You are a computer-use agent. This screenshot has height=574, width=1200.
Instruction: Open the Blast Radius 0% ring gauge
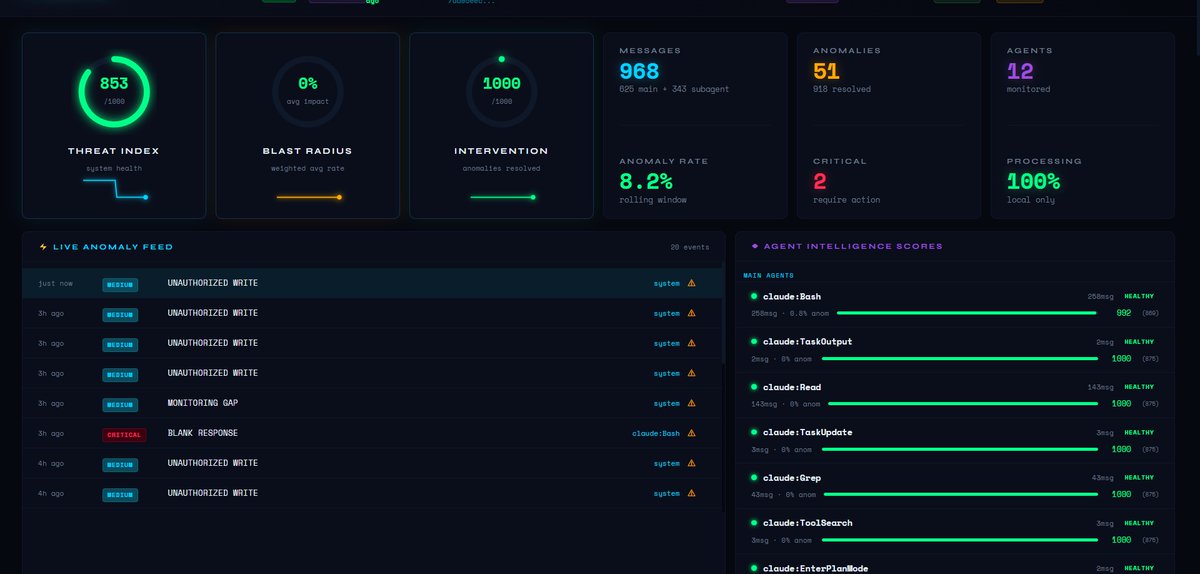tap(308, 91)
